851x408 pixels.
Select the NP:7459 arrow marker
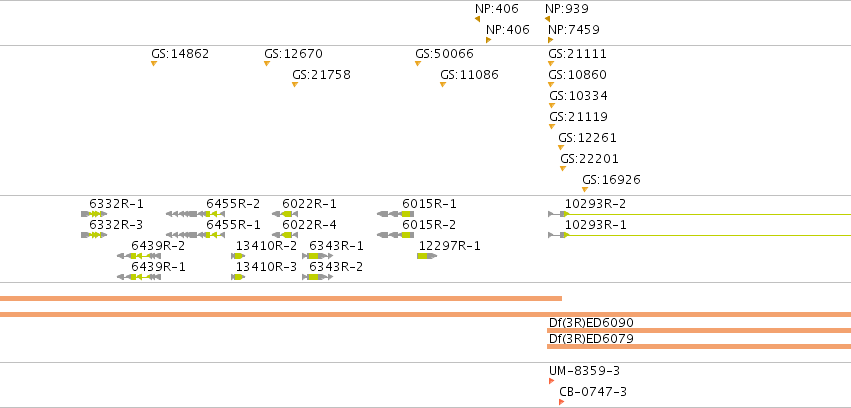[550, 40]
